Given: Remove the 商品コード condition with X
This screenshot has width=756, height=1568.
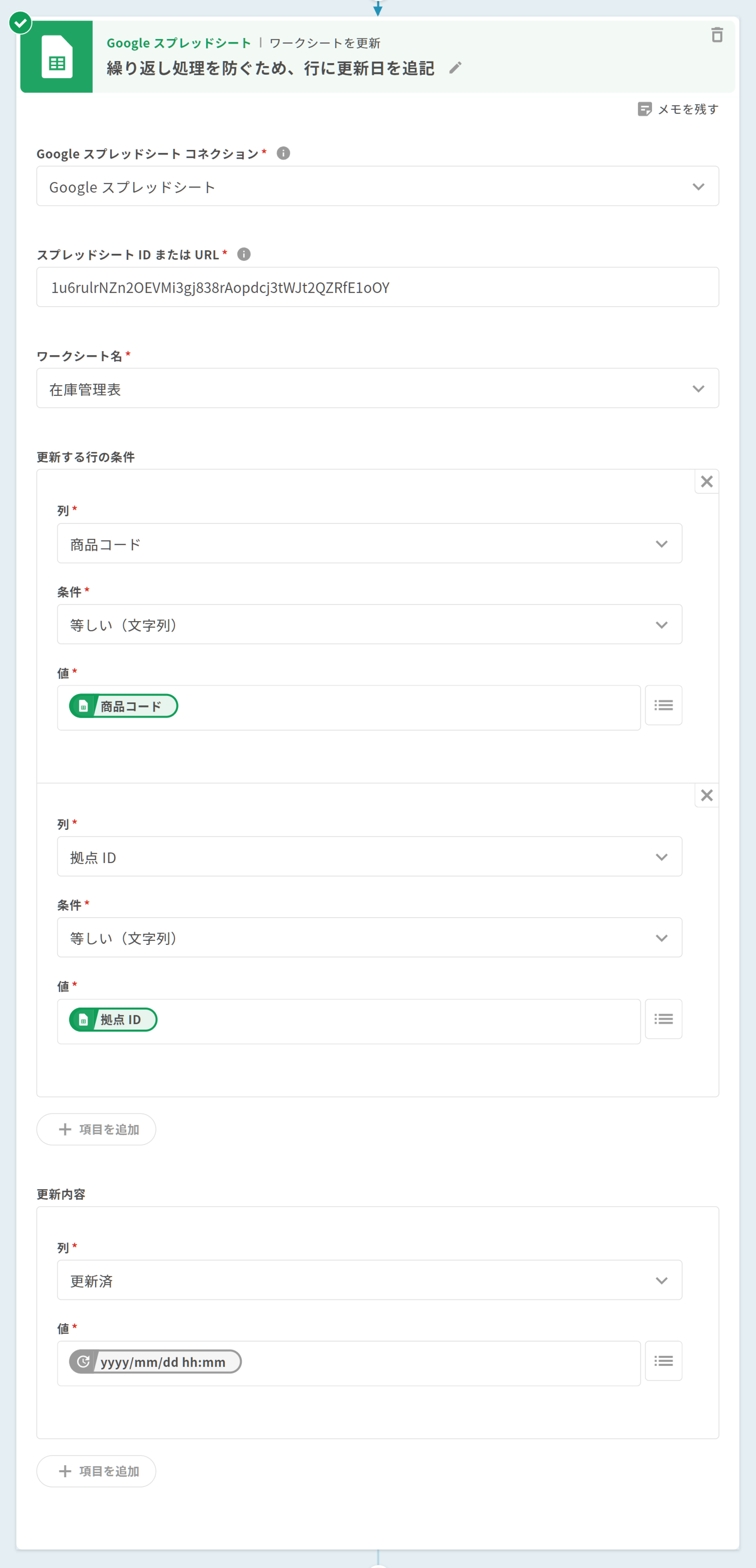Looking at the screenshot, I should tap(706, 481).
